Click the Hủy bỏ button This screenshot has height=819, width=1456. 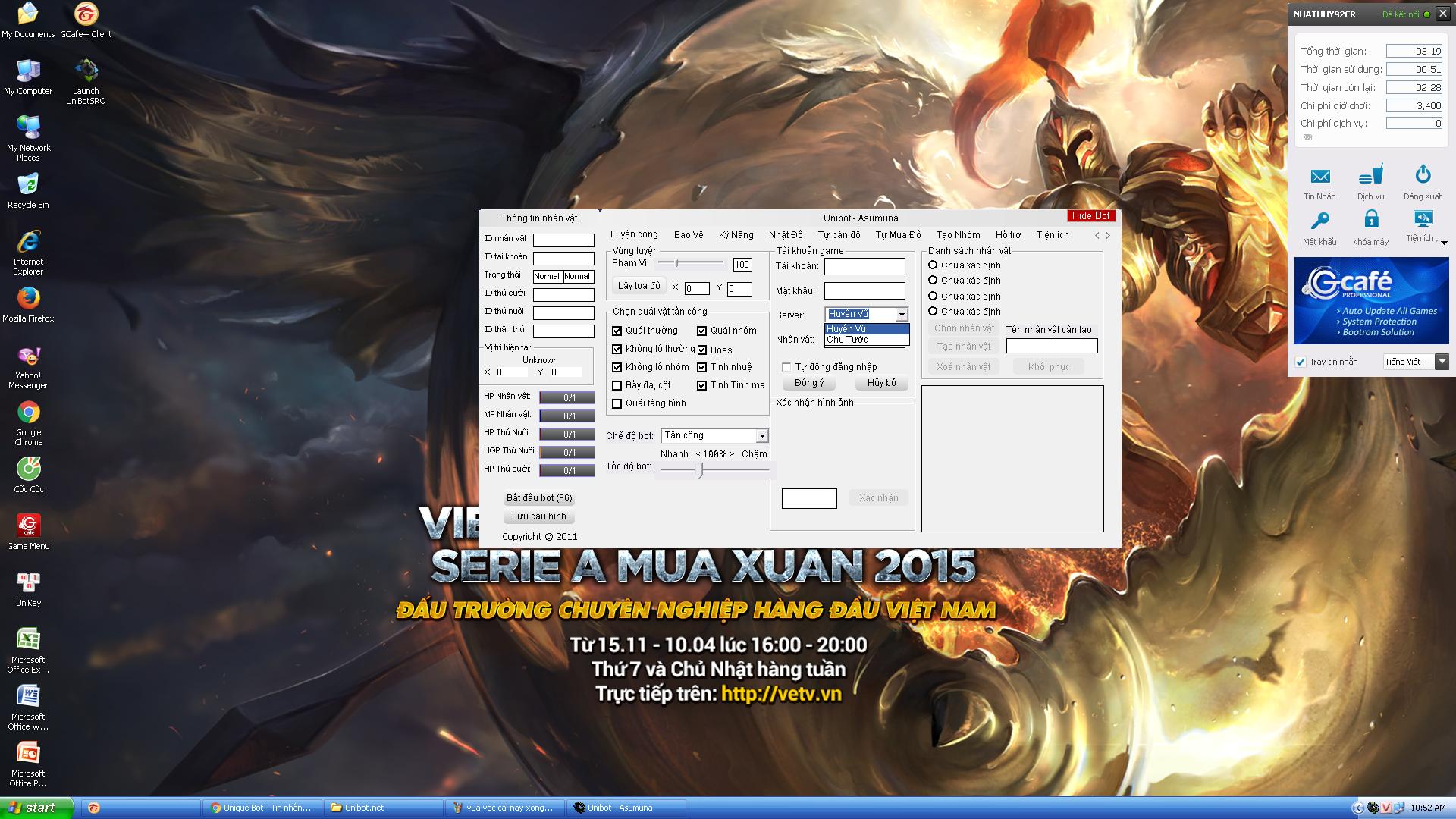[881, 383]
